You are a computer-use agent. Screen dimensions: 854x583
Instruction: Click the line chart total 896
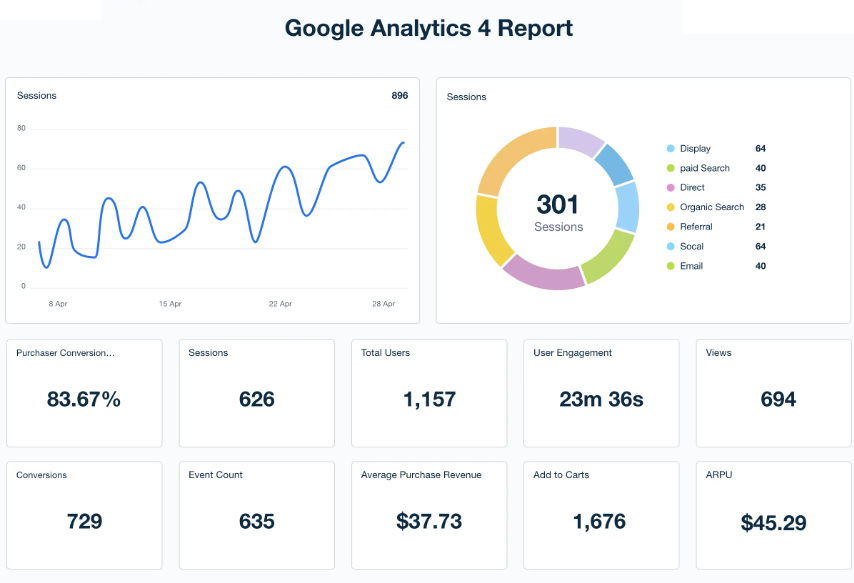[399, 96]
